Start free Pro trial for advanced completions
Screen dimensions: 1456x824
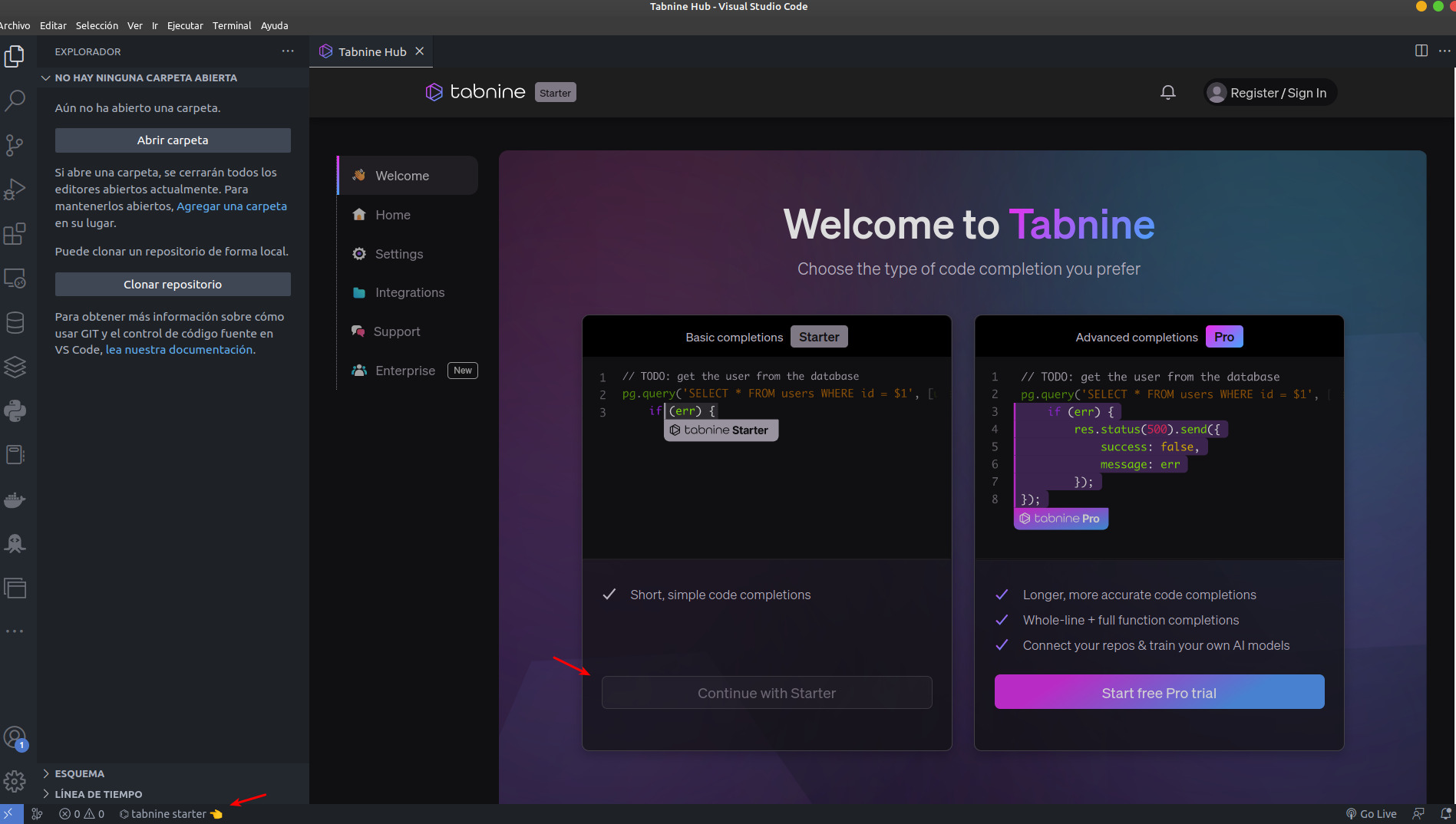click(x=1158, y=692)
